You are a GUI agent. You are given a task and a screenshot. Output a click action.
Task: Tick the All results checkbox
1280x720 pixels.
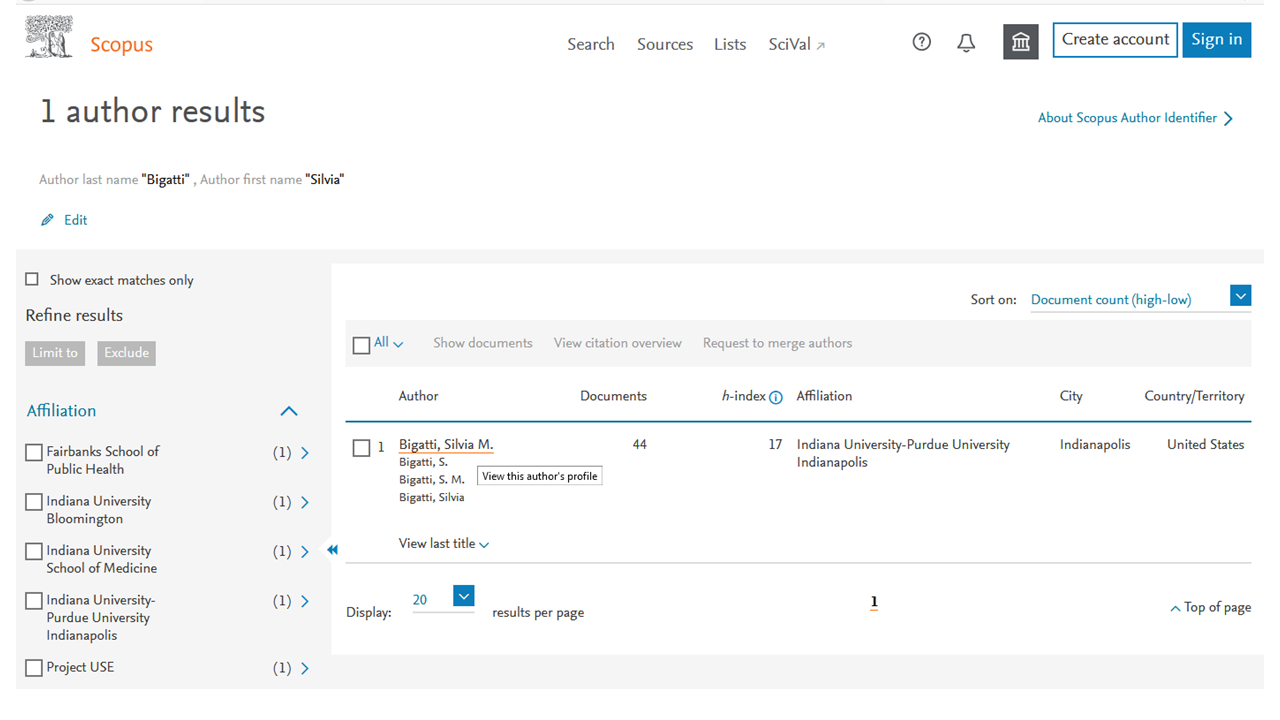point(362,345)
